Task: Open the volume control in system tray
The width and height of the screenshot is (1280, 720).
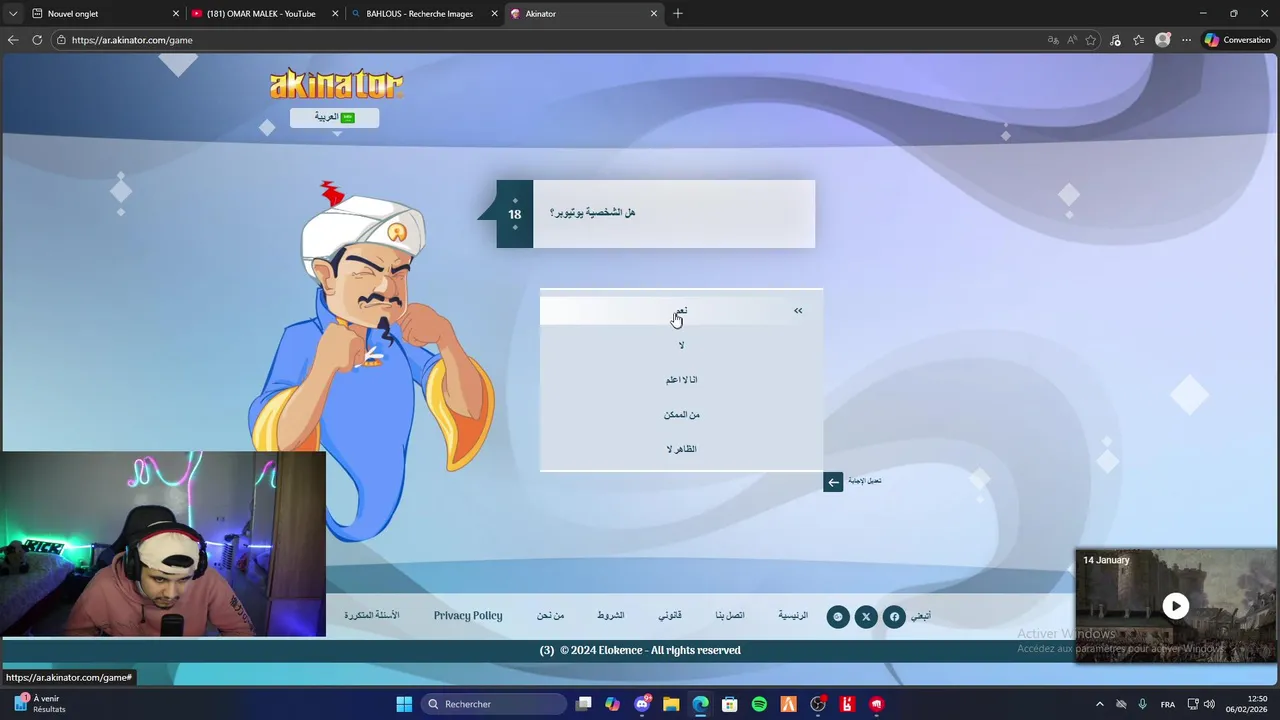Action: tap(1209, 704)
